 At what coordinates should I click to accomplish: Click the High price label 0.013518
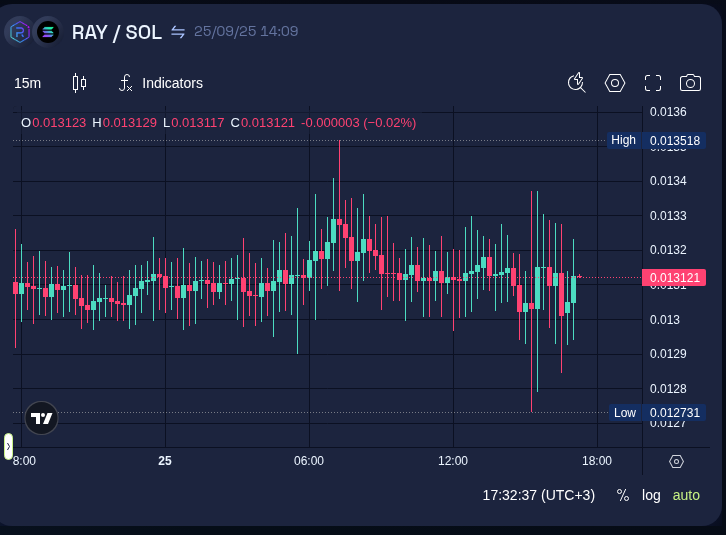pos(677,141)
